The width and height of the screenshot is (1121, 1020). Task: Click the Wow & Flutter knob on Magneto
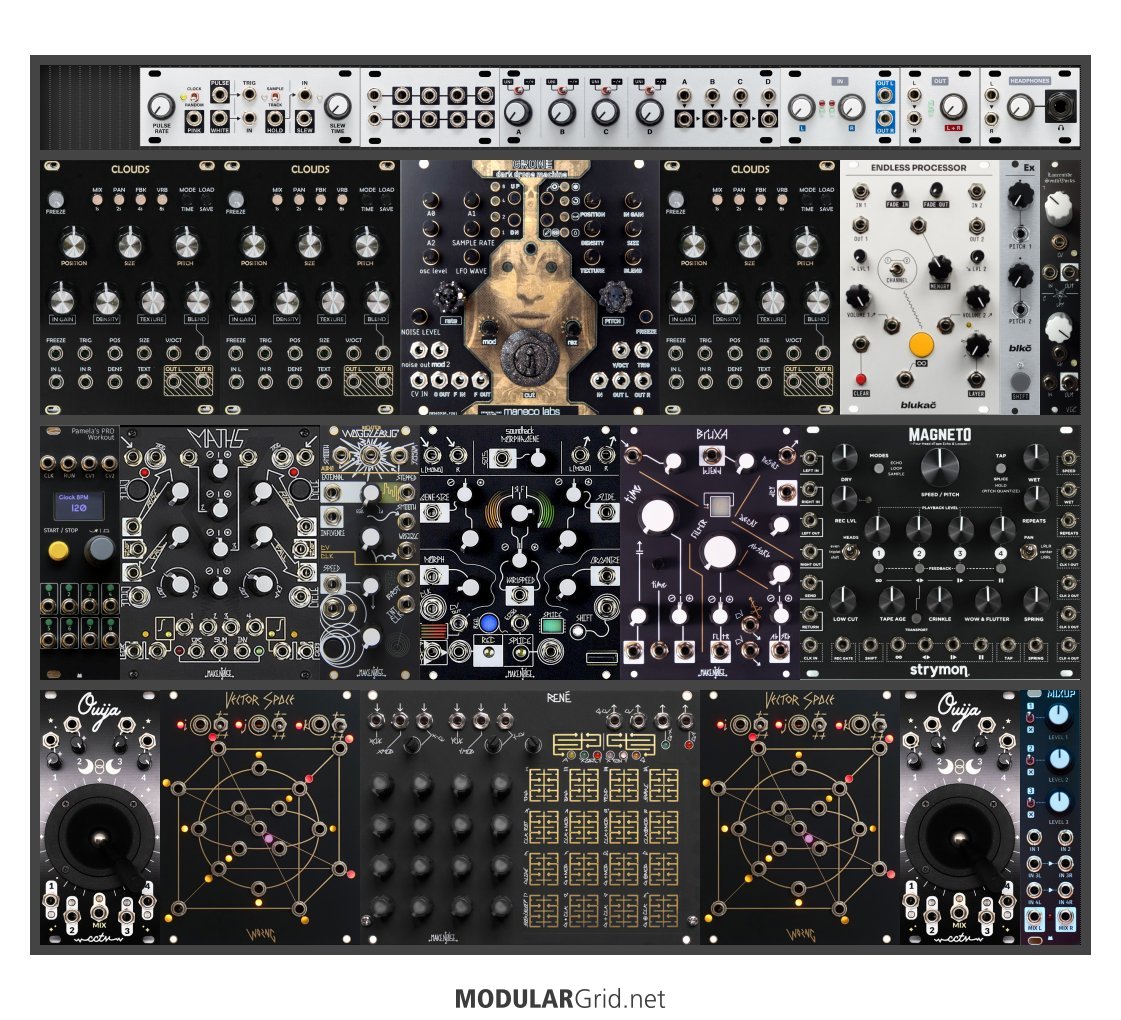(987, 599)
